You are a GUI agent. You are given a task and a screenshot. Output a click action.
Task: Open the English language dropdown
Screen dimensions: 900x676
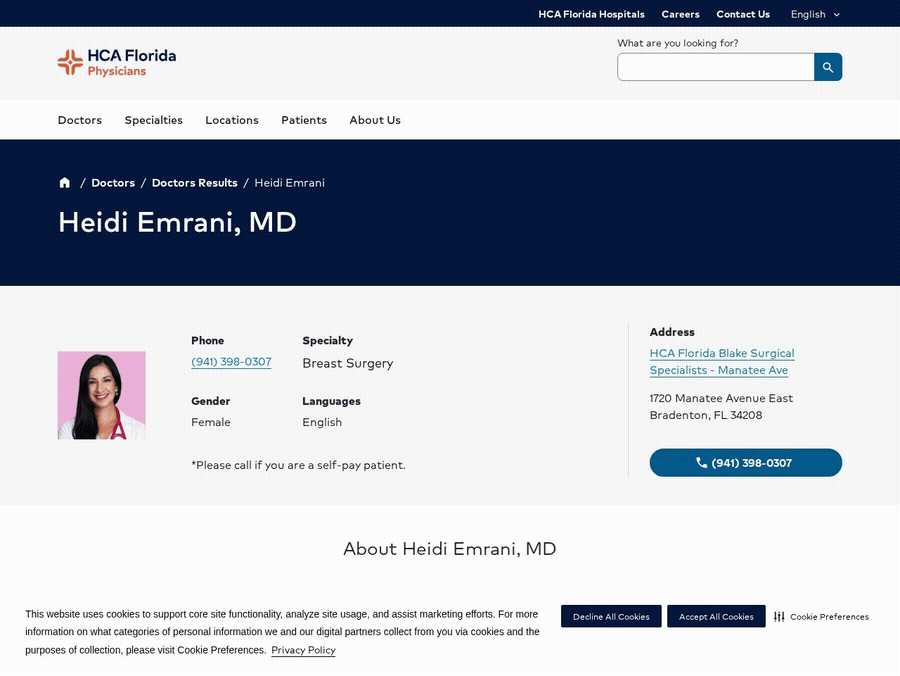tap(815, 14)
